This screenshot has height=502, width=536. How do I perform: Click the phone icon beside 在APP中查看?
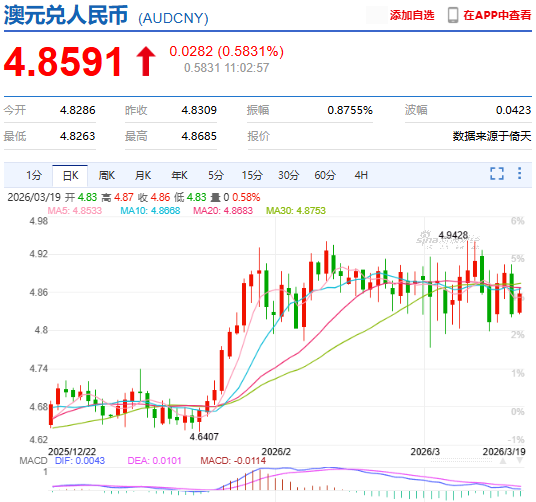(453, 15)
